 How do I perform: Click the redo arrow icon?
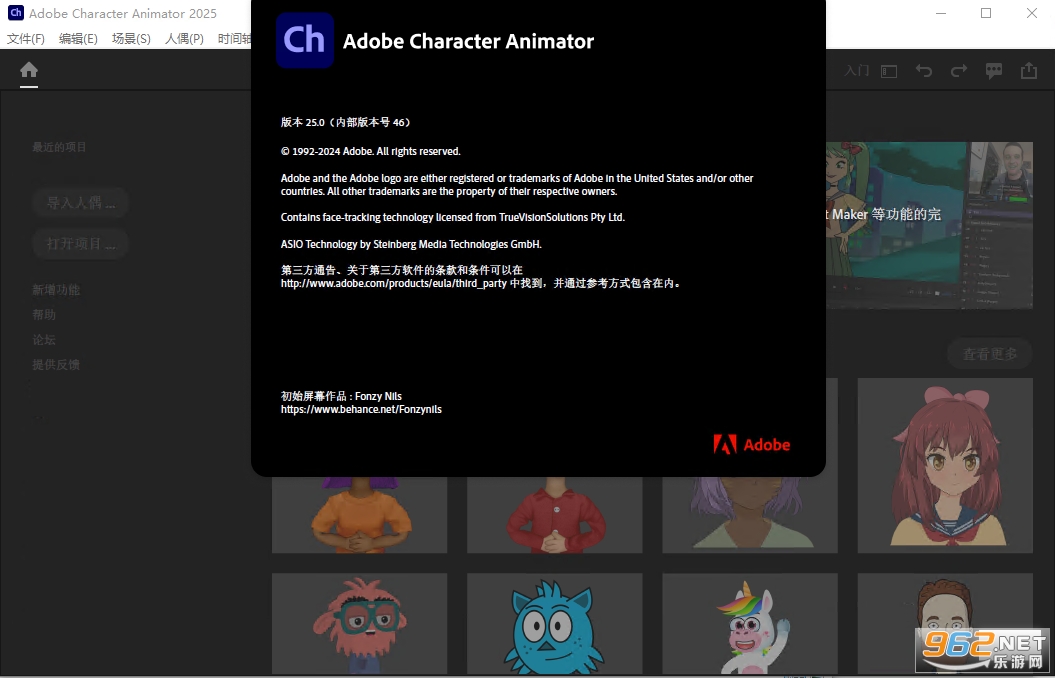(x=959, y=71)
